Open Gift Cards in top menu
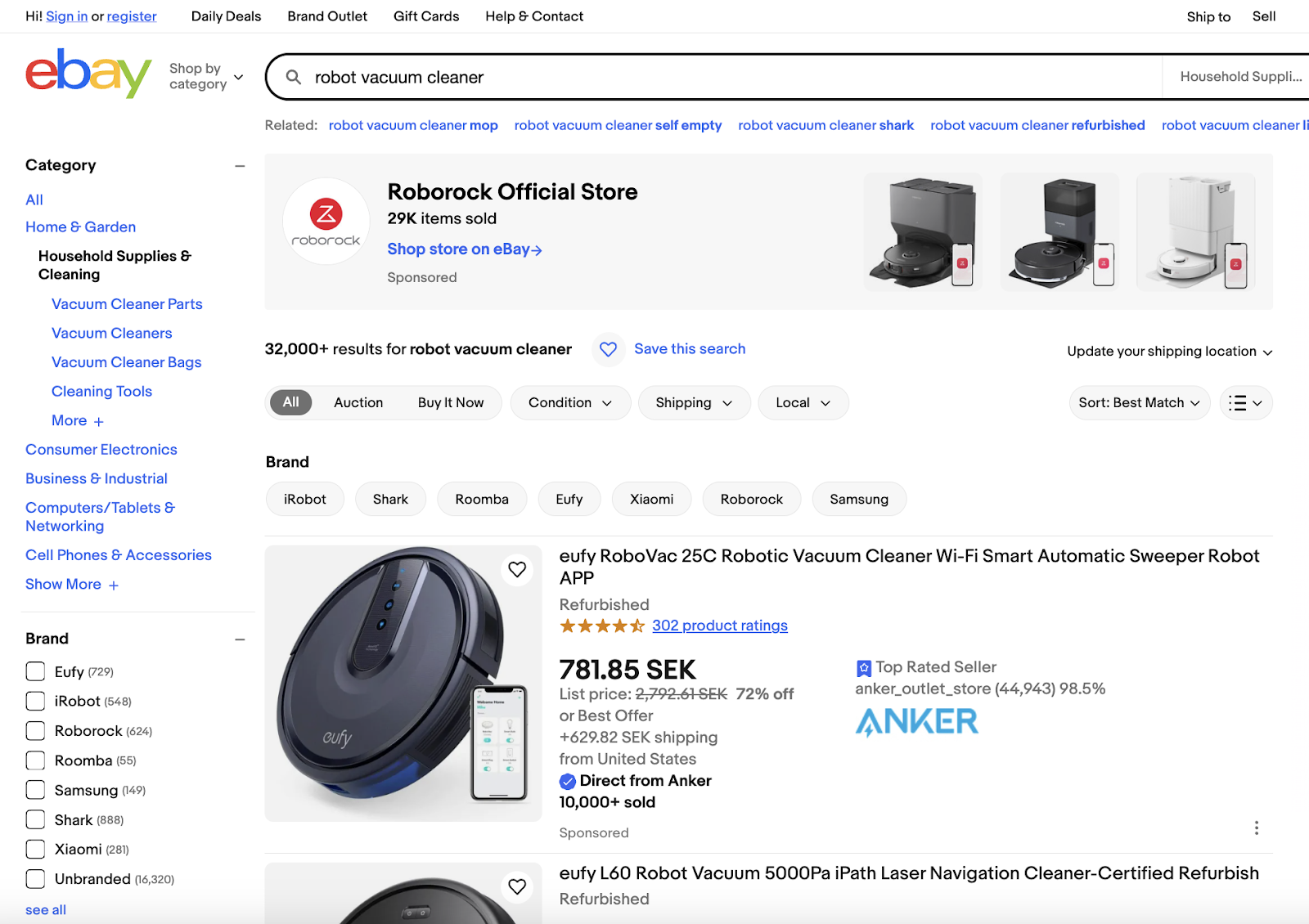 point(426,16)
